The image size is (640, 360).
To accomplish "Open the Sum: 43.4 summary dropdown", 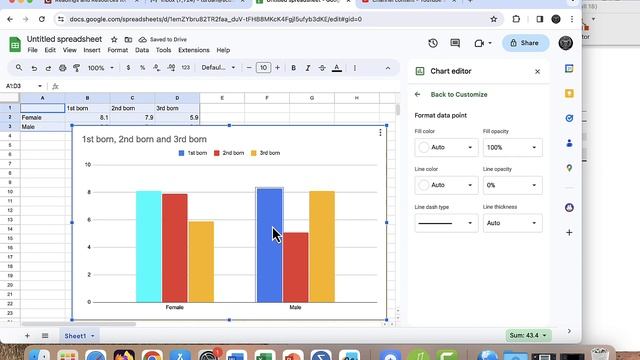I will click(528, 336).
